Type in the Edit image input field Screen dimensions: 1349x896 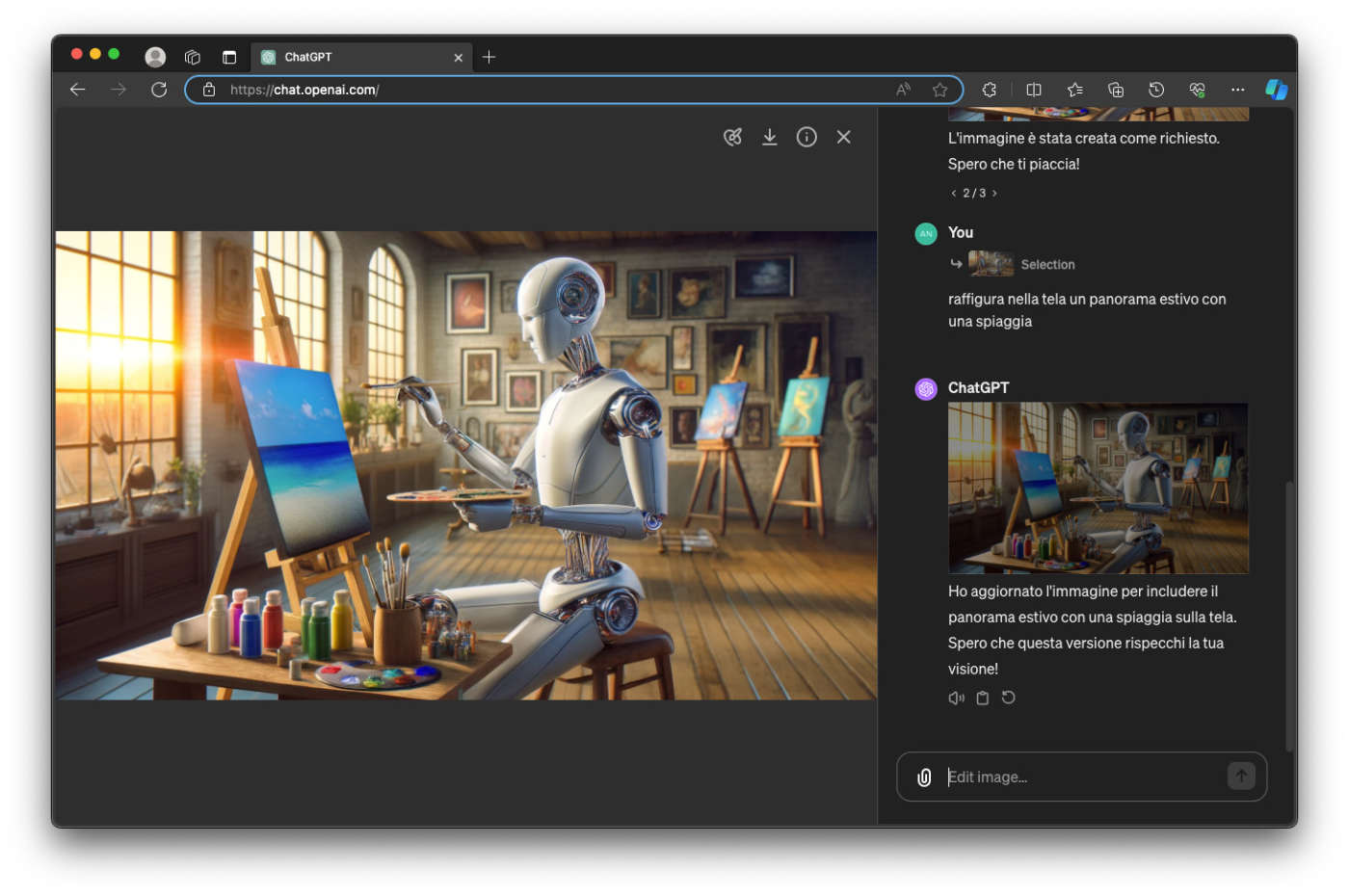pos(1079,777)
